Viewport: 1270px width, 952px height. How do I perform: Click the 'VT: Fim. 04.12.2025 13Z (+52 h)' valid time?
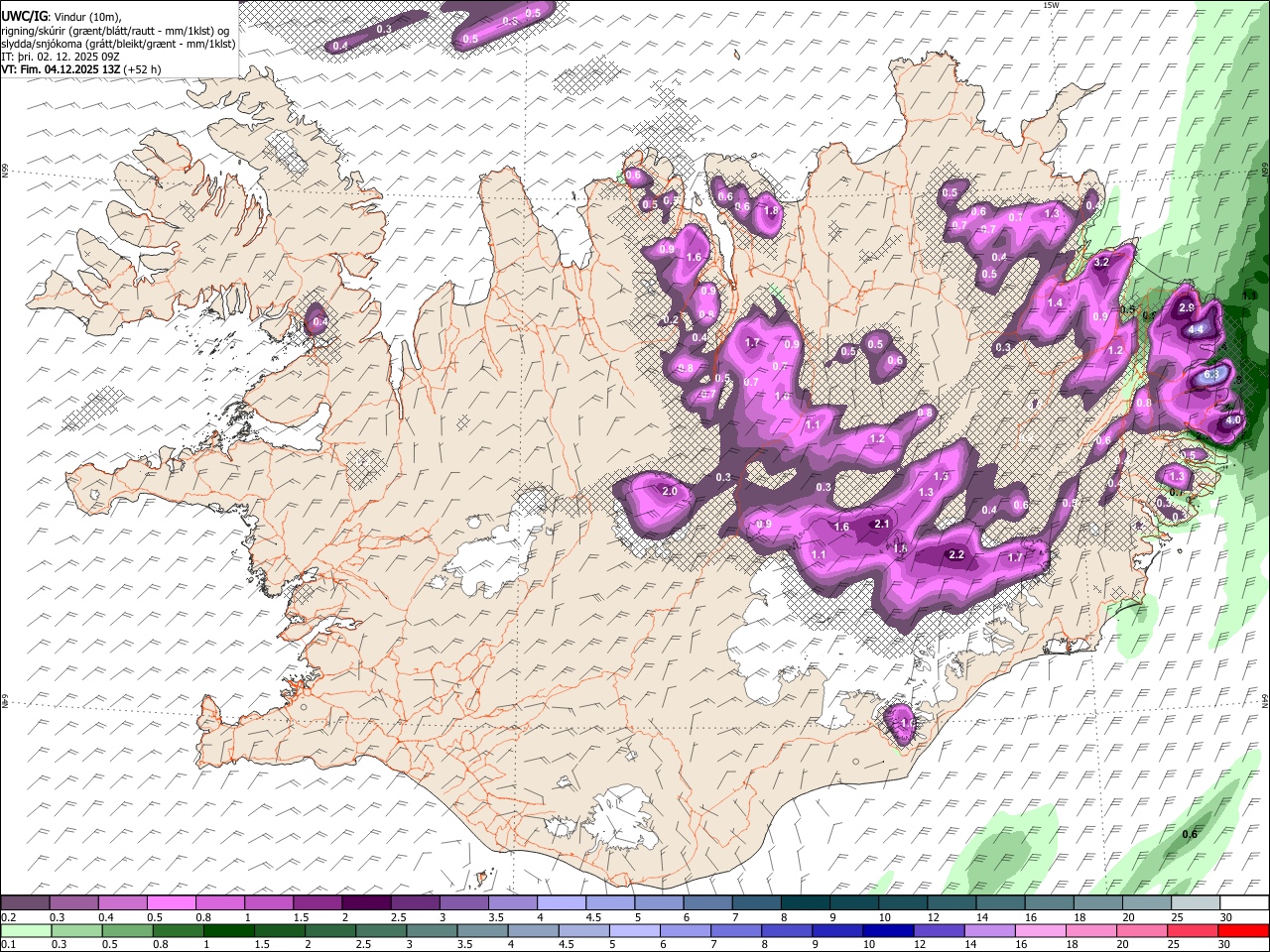pyautogui.click(x=81, y=69)
